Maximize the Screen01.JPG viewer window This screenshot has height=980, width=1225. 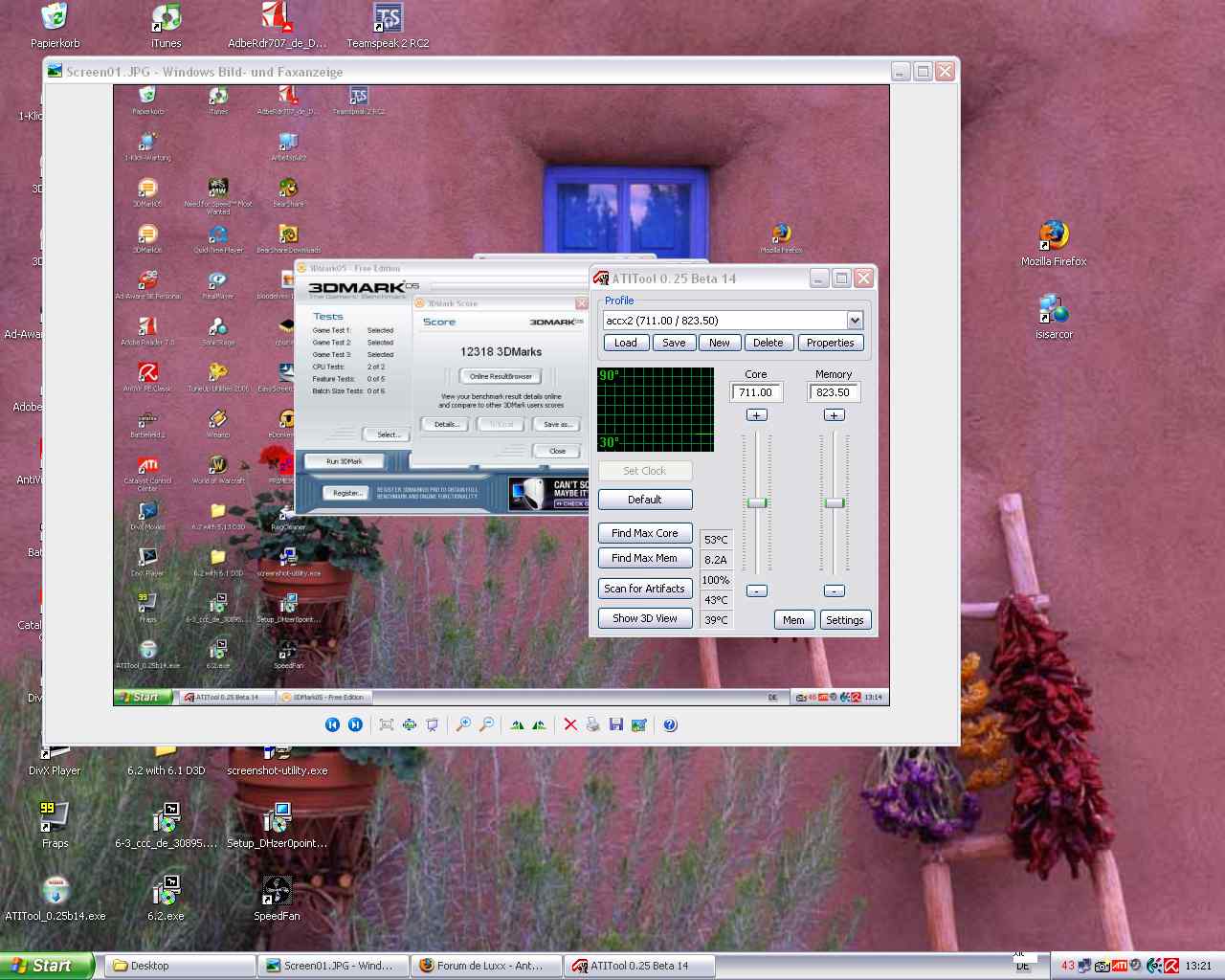tap(923, 71)
